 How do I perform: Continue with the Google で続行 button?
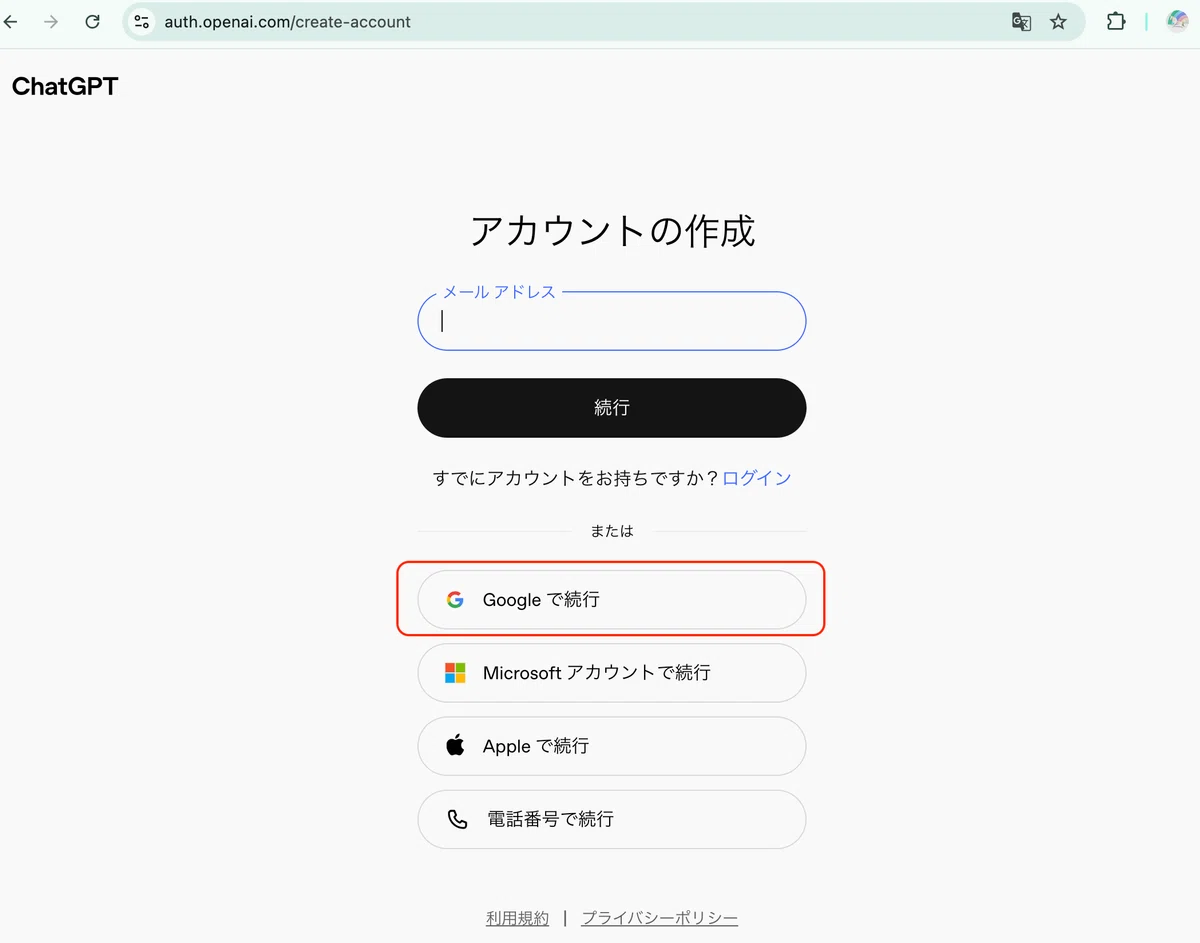coord(612,600)
